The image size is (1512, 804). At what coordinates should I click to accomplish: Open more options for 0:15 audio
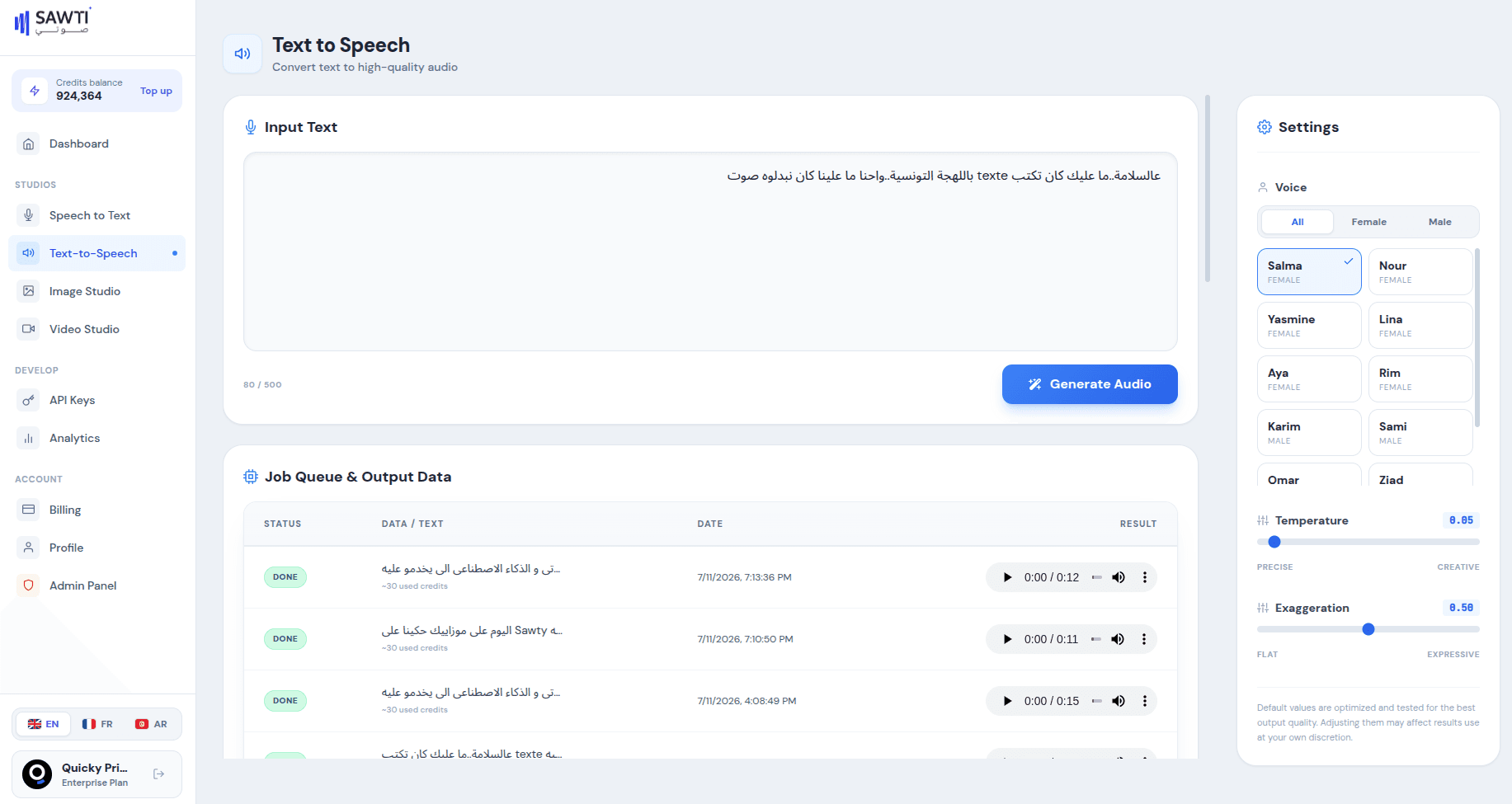[x=1145, y=701]
